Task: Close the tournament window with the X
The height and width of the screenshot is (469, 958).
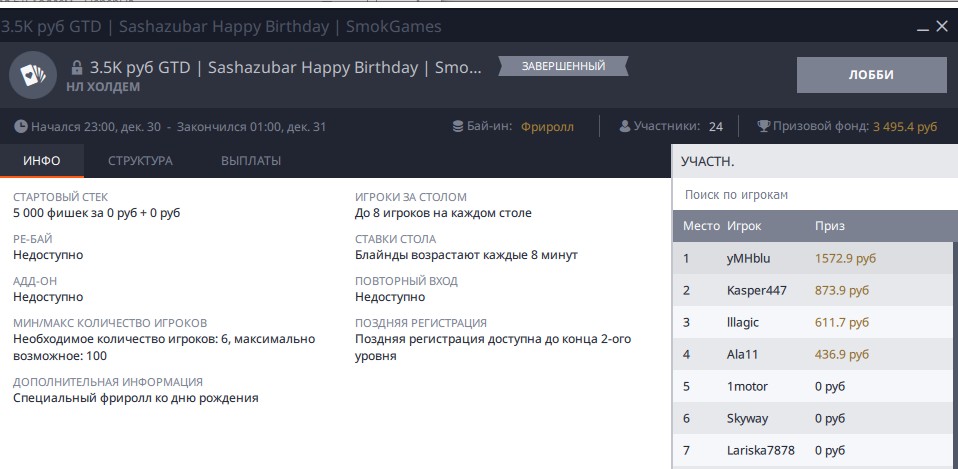Action: click(x=942, y=27)
